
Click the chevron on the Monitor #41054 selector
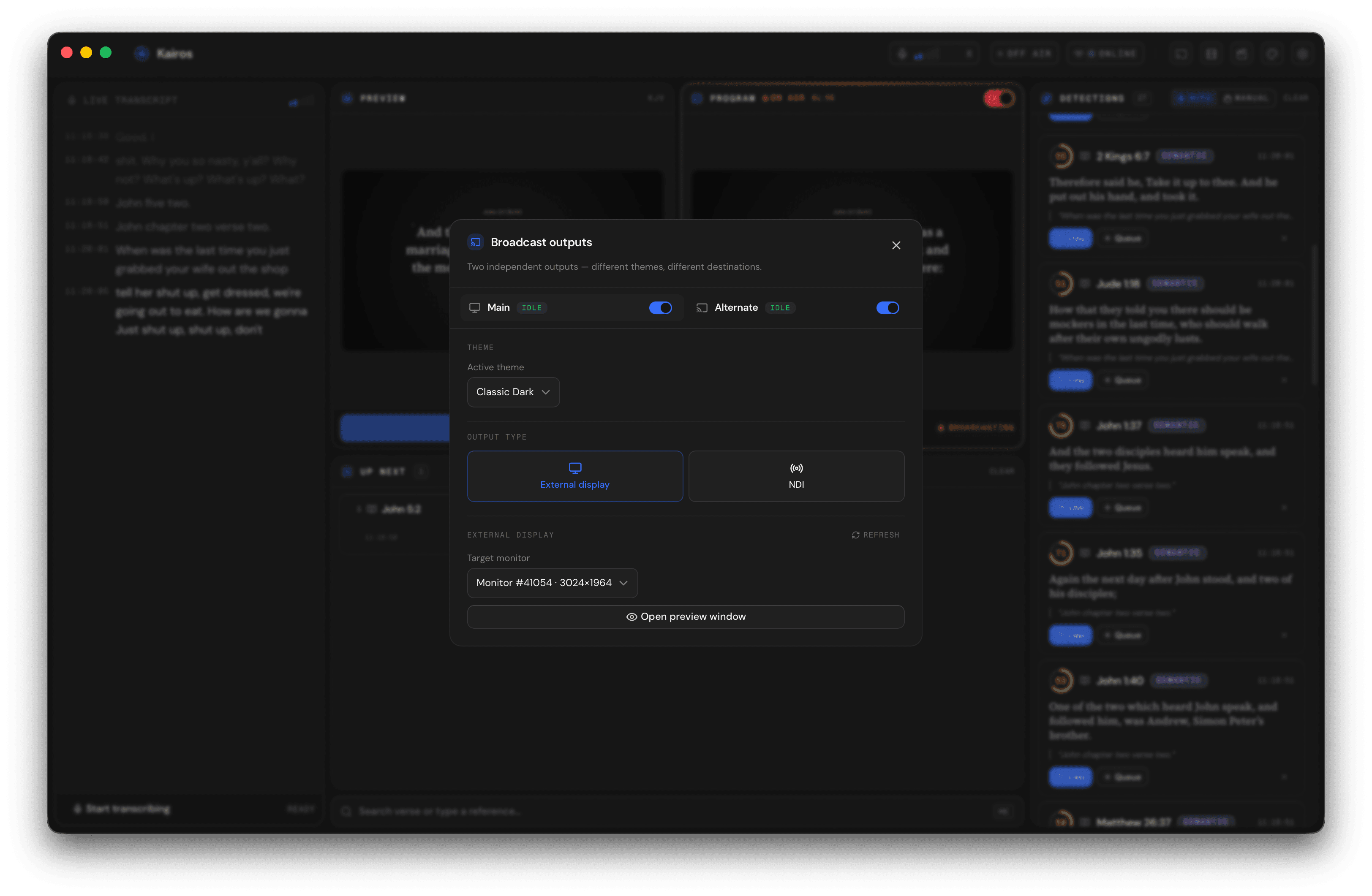623,583
